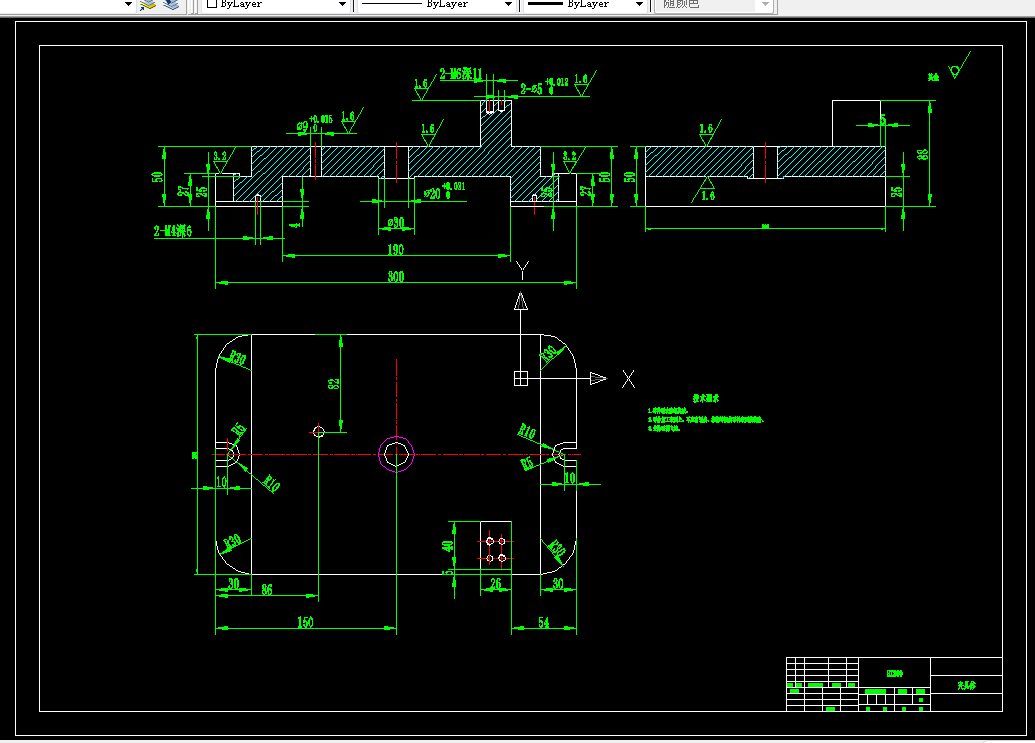
Task: Select the X axis label of the UCS
Action: [x=628, y=379]
